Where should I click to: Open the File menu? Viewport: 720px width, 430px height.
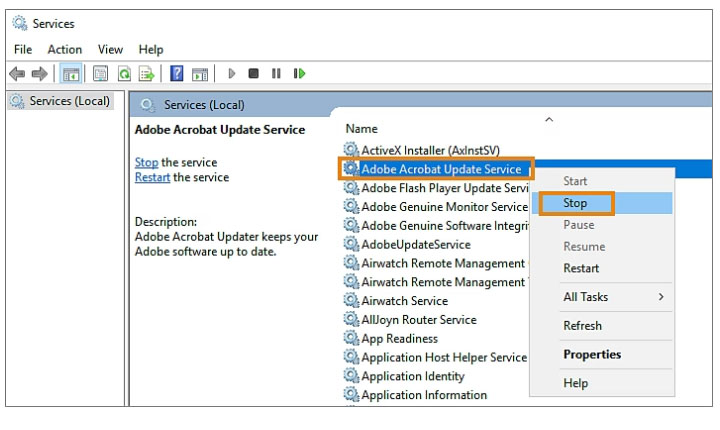point(23,49)
